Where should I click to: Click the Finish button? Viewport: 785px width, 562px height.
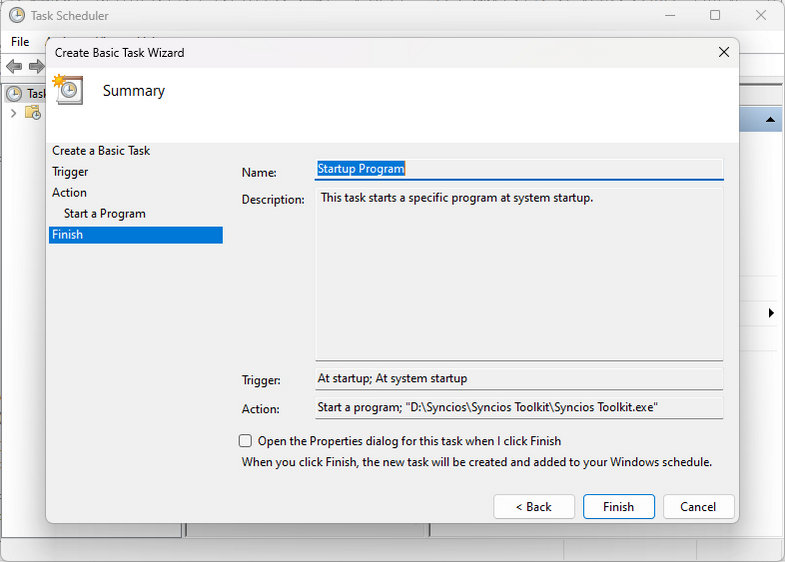point(618,506)
